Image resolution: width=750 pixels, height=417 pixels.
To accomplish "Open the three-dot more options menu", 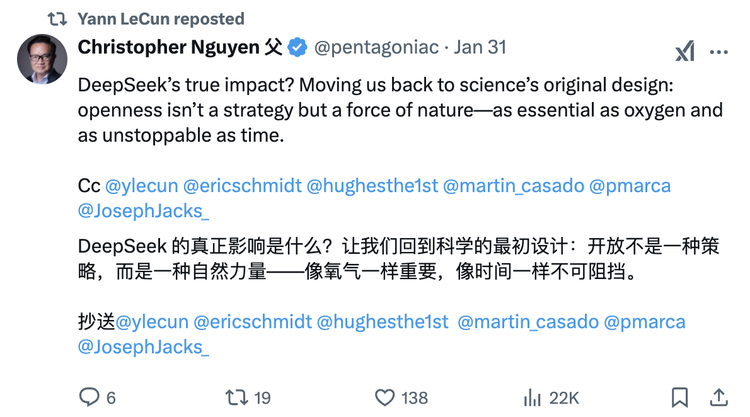I will click(x=719, y=52).
